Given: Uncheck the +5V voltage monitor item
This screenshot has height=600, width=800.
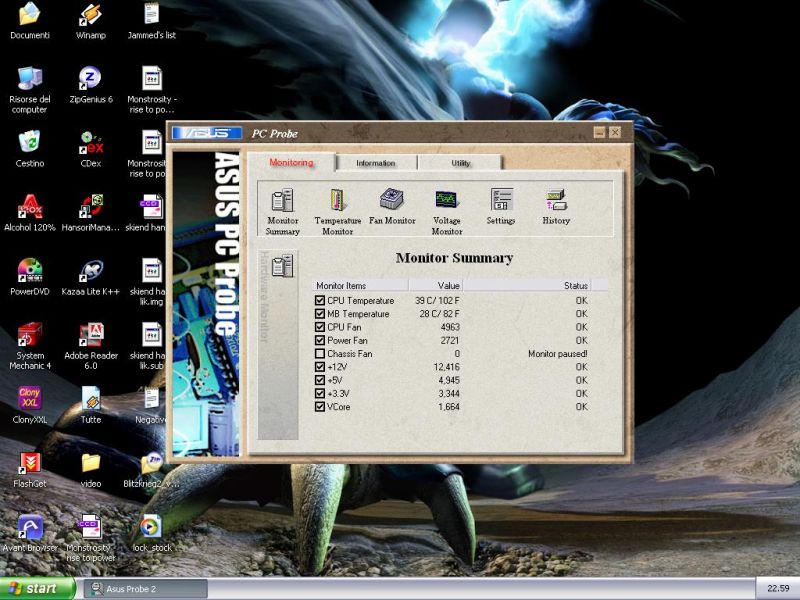Looking at the screenshot, I should [x=320, y=380].
